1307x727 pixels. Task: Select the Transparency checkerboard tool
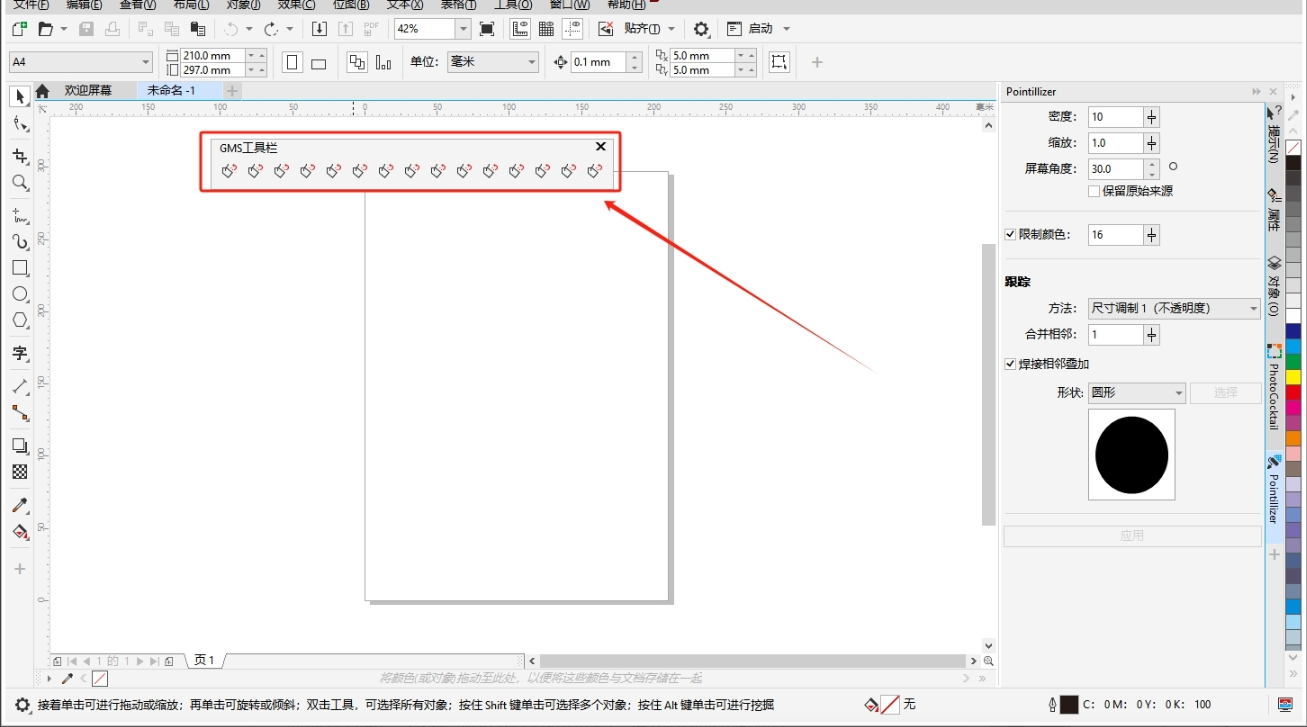(20, 471)
